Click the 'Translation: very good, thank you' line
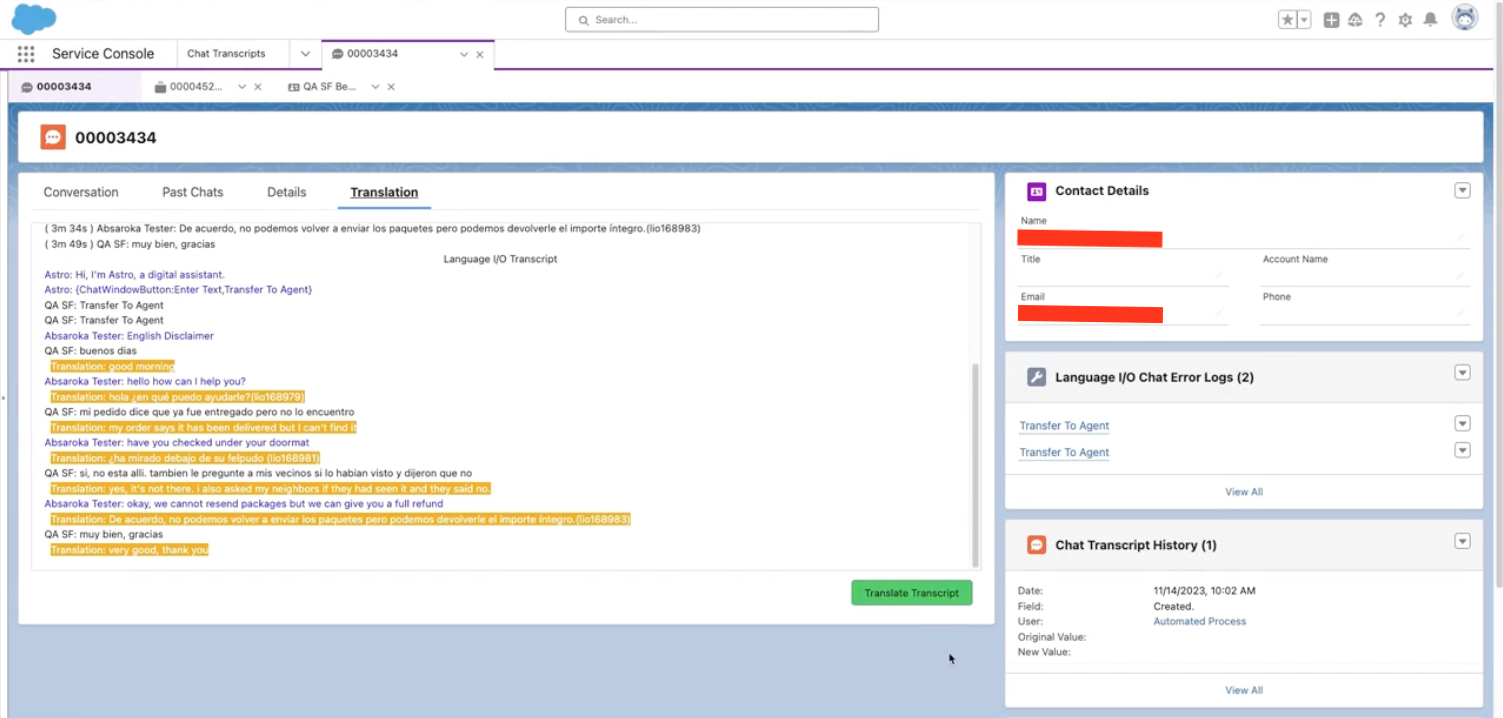Screen dimensions: 1503x718 point(129,550)
